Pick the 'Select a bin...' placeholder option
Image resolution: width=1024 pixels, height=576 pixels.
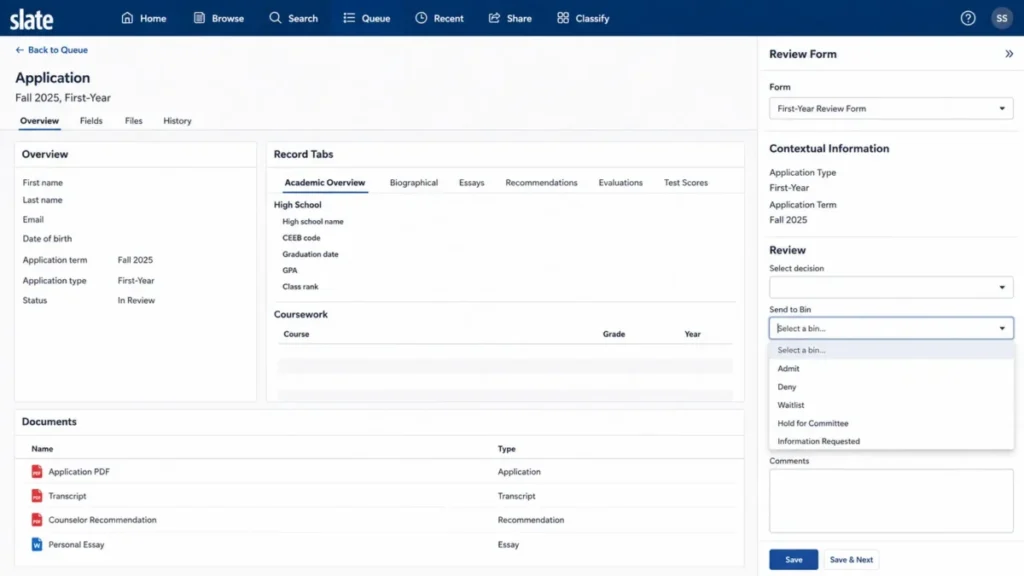(891, 350)
